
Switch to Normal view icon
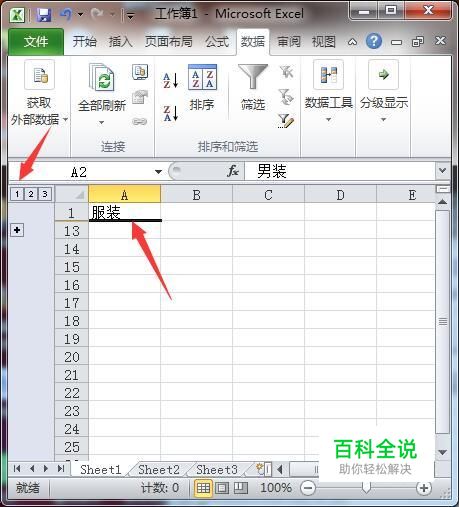(203, 488)
